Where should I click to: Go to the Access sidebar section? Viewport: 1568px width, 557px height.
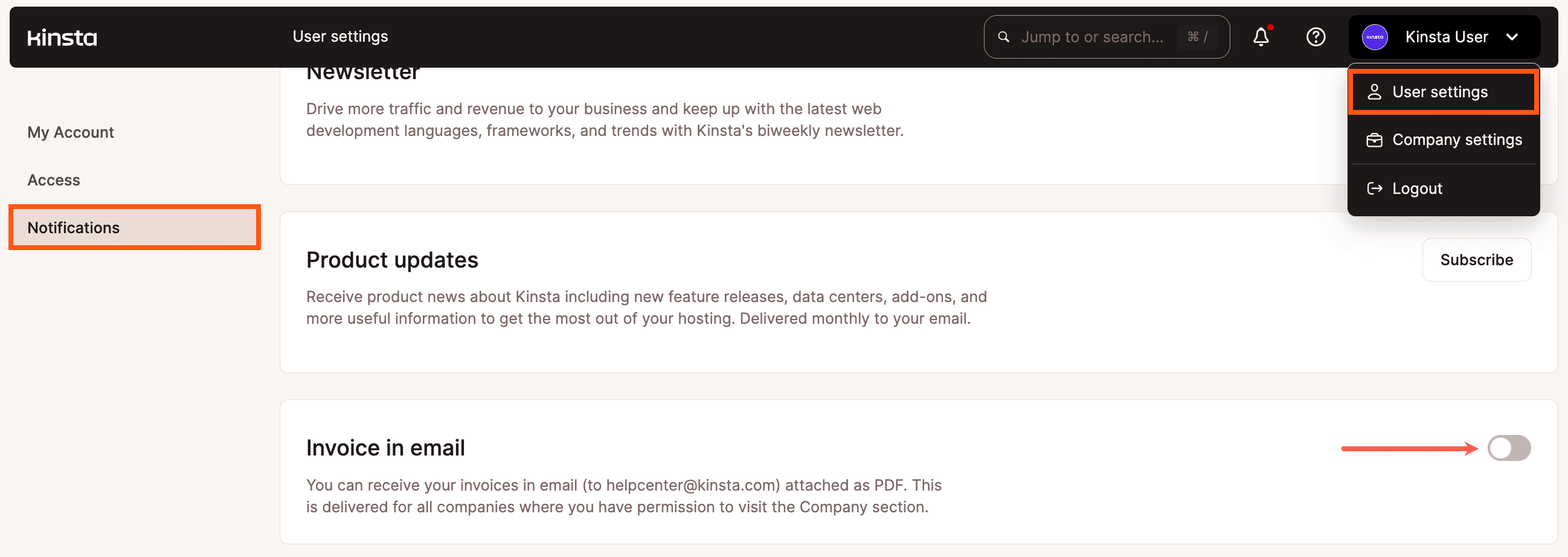click(x=54, y=180)
